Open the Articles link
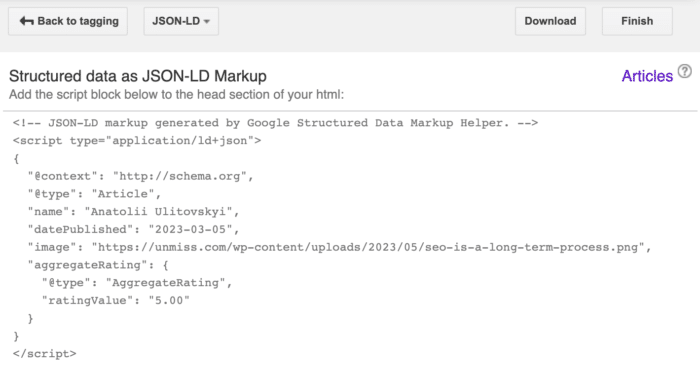 647,76
